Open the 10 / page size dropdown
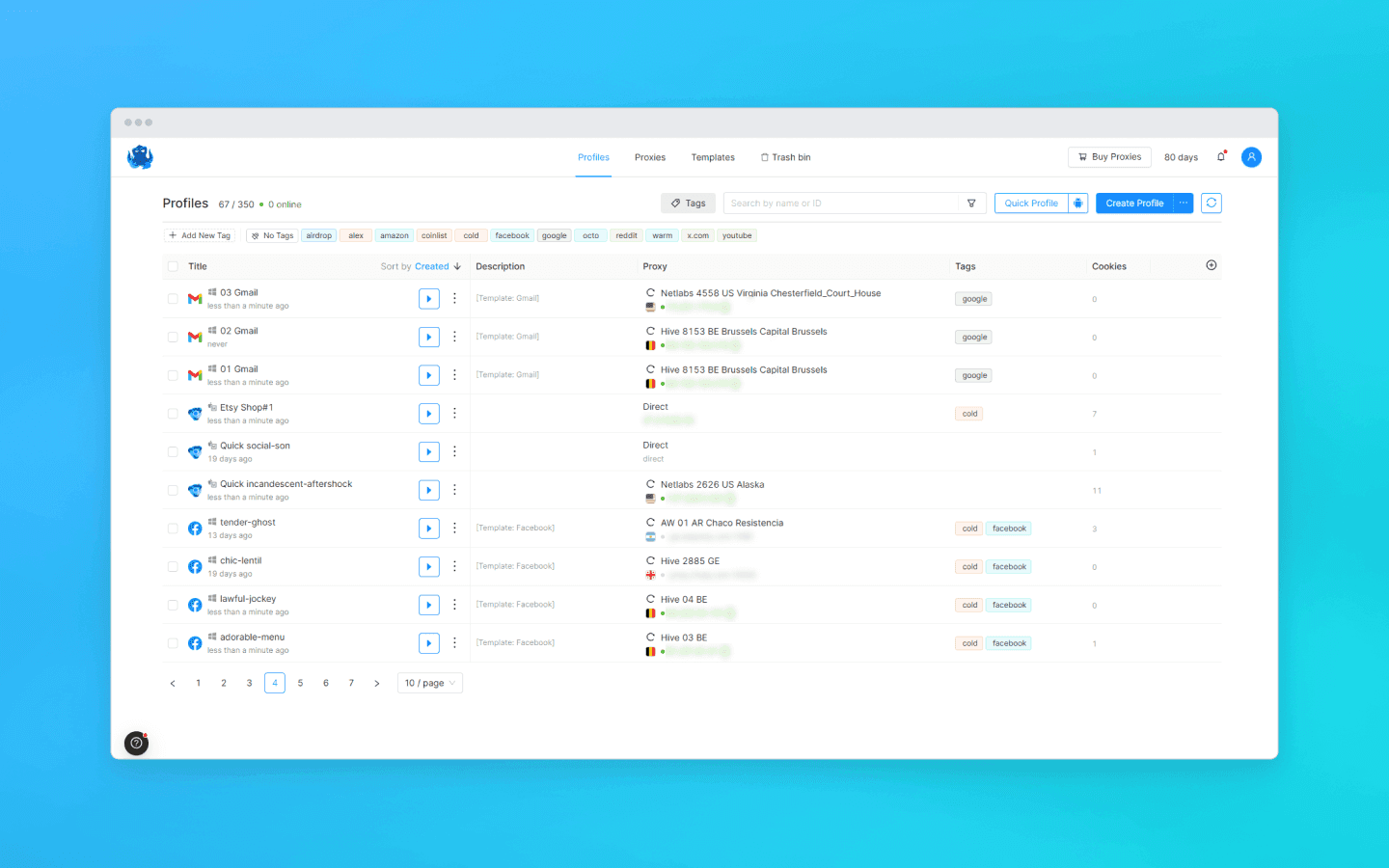Screen dimensions: 1389x868 [430, 683]
